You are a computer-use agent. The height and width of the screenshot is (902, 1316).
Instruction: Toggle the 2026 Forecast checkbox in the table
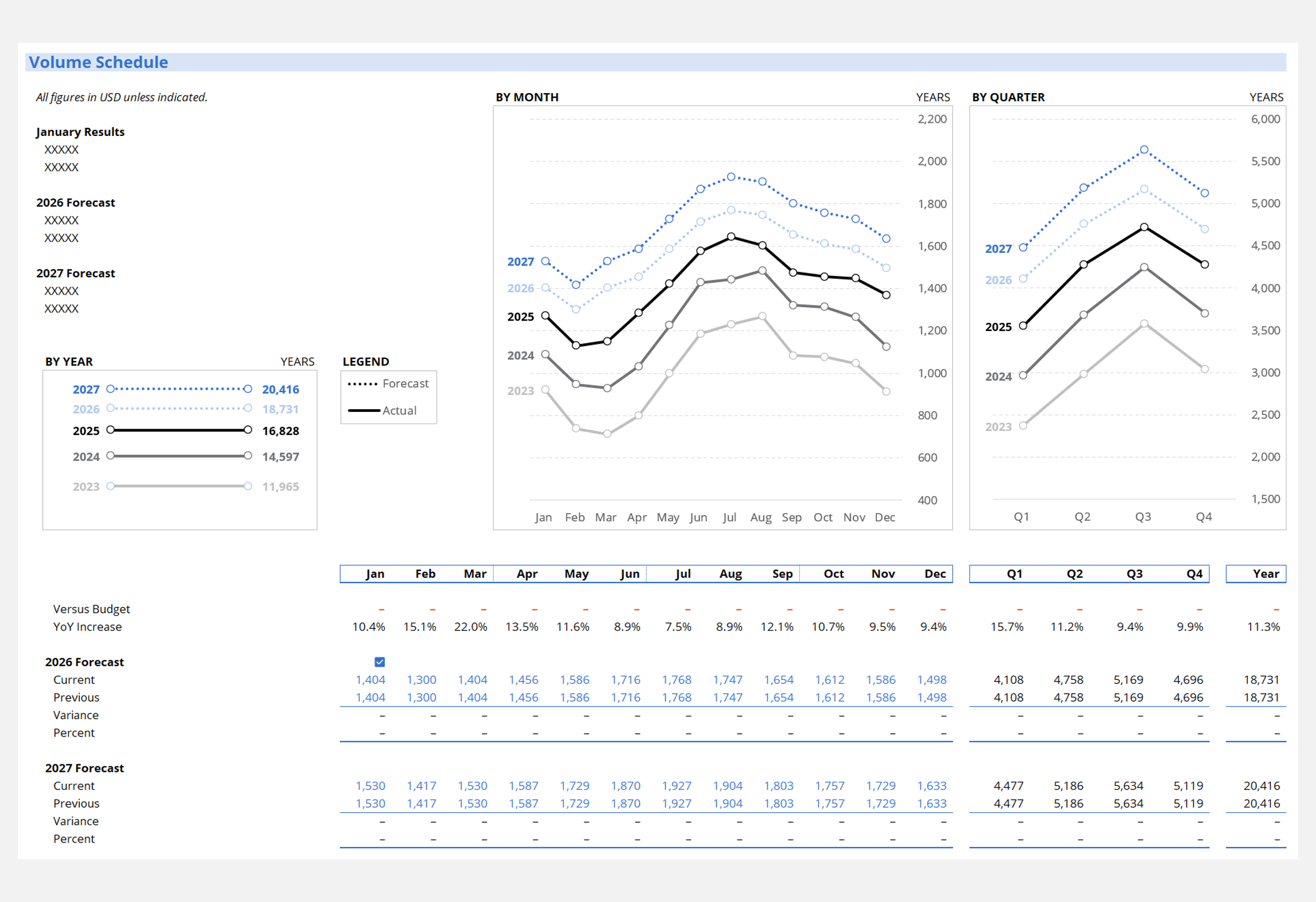(379, 661)
